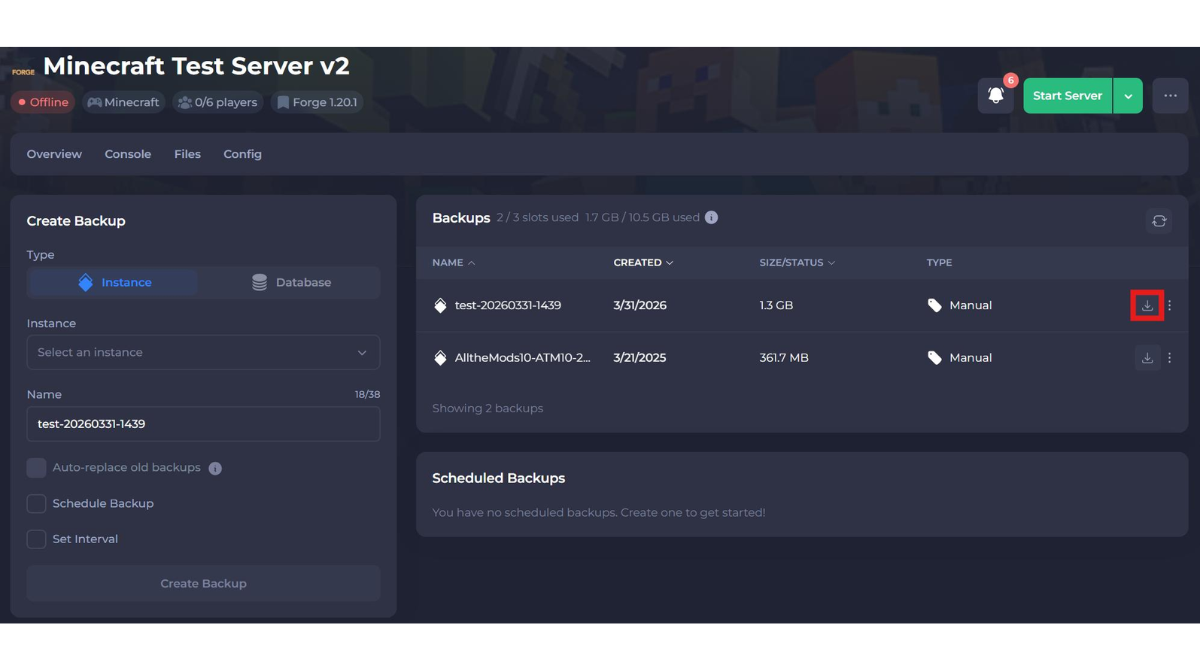Click the Start Server button
Image resolution: width=1200 pixels, height=670 pixels.
pos(1067,96)
